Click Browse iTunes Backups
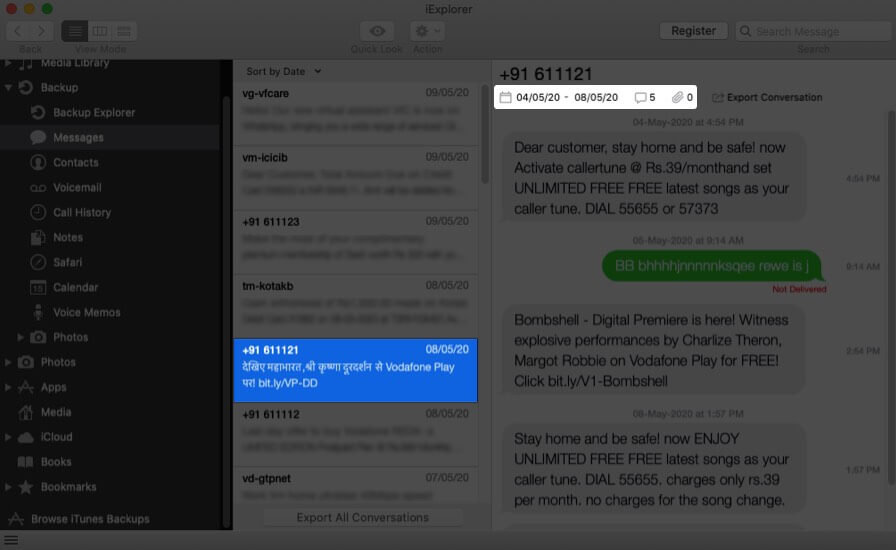The width and height of the screenshot is (896, 550). (90, 519)
